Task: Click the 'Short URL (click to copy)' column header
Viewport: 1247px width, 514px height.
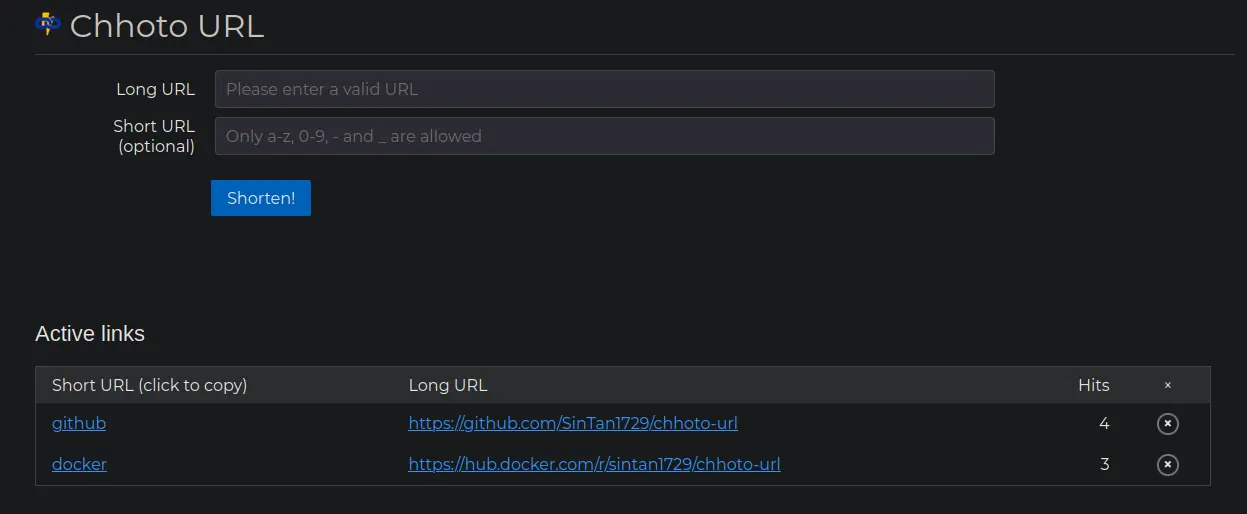Action: (149, 385)
